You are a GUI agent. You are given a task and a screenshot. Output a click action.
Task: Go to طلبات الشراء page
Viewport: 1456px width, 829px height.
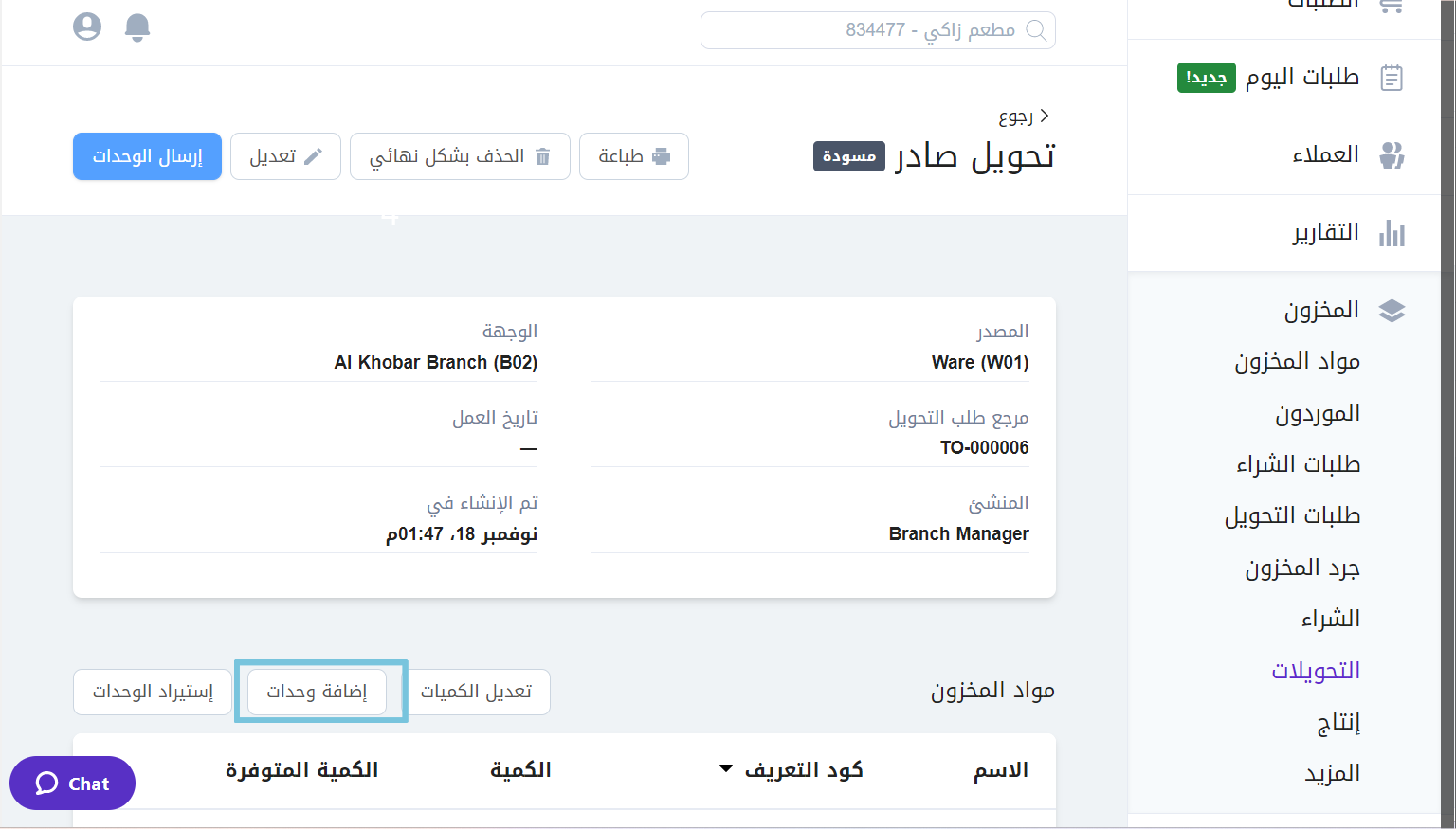coord(1298,464)
